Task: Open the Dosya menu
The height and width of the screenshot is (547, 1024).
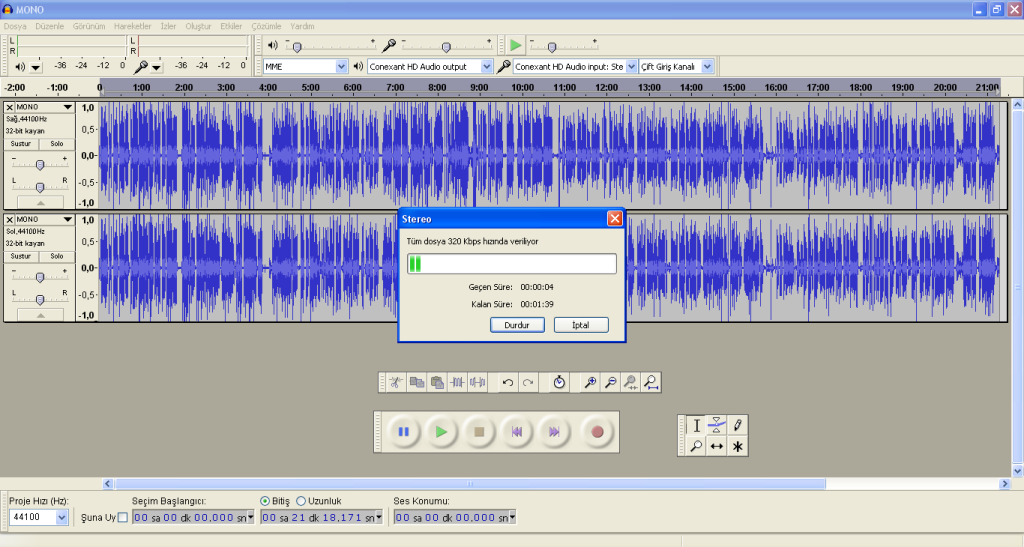Action: pos(15,27)
